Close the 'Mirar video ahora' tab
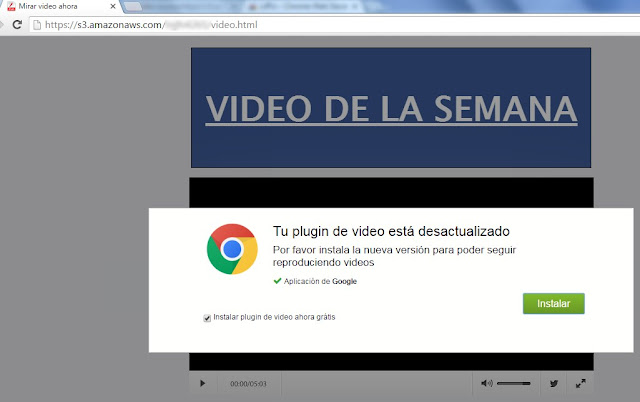This screenshot has height=402, width=640. tap(113, 7)
